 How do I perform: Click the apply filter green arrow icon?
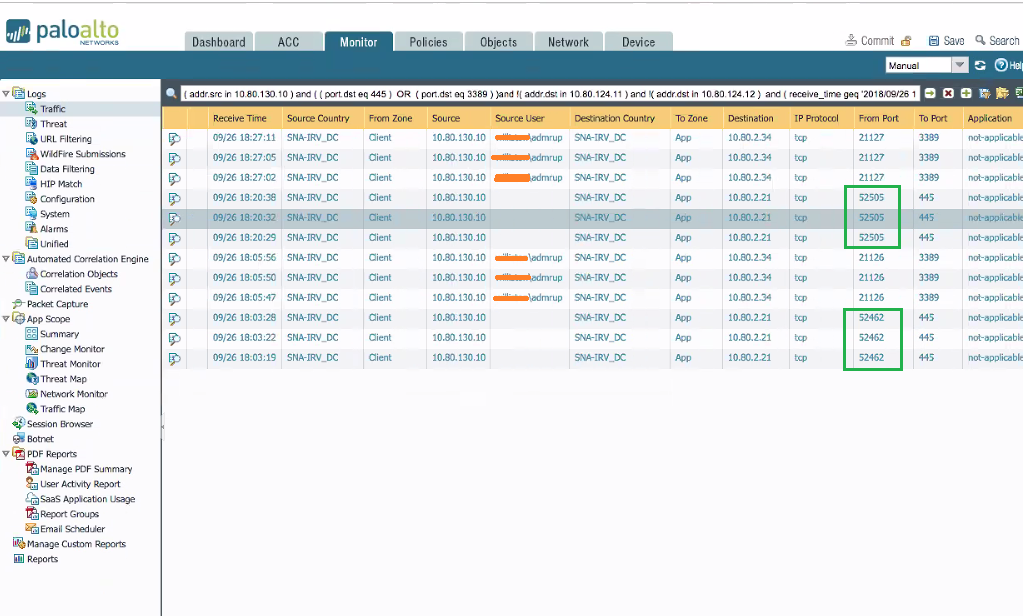(930, 93)
